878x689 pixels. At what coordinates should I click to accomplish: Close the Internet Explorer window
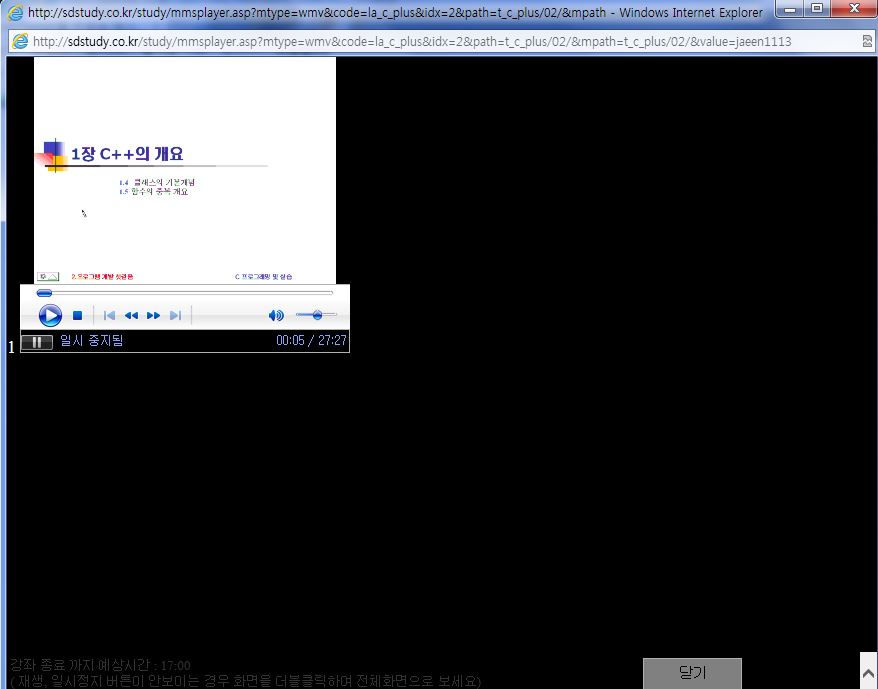pos(854,9)
